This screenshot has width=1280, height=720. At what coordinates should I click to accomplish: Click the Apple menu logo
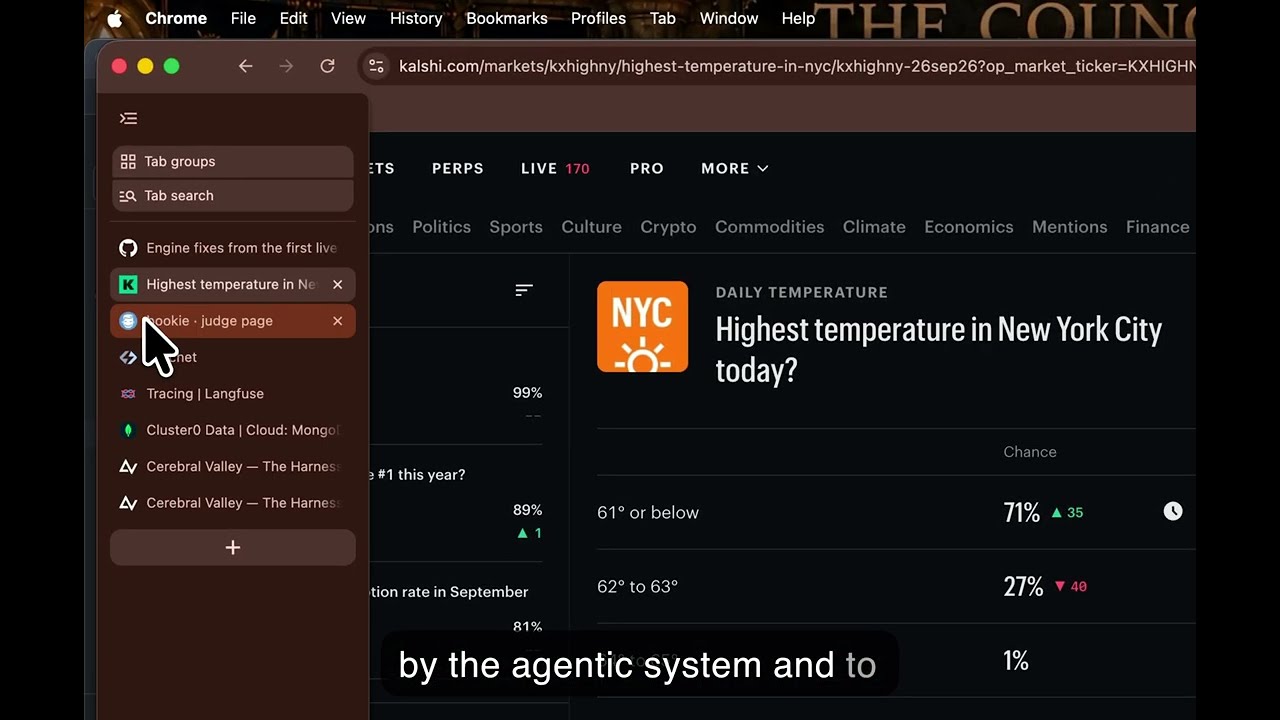[114, 18]
